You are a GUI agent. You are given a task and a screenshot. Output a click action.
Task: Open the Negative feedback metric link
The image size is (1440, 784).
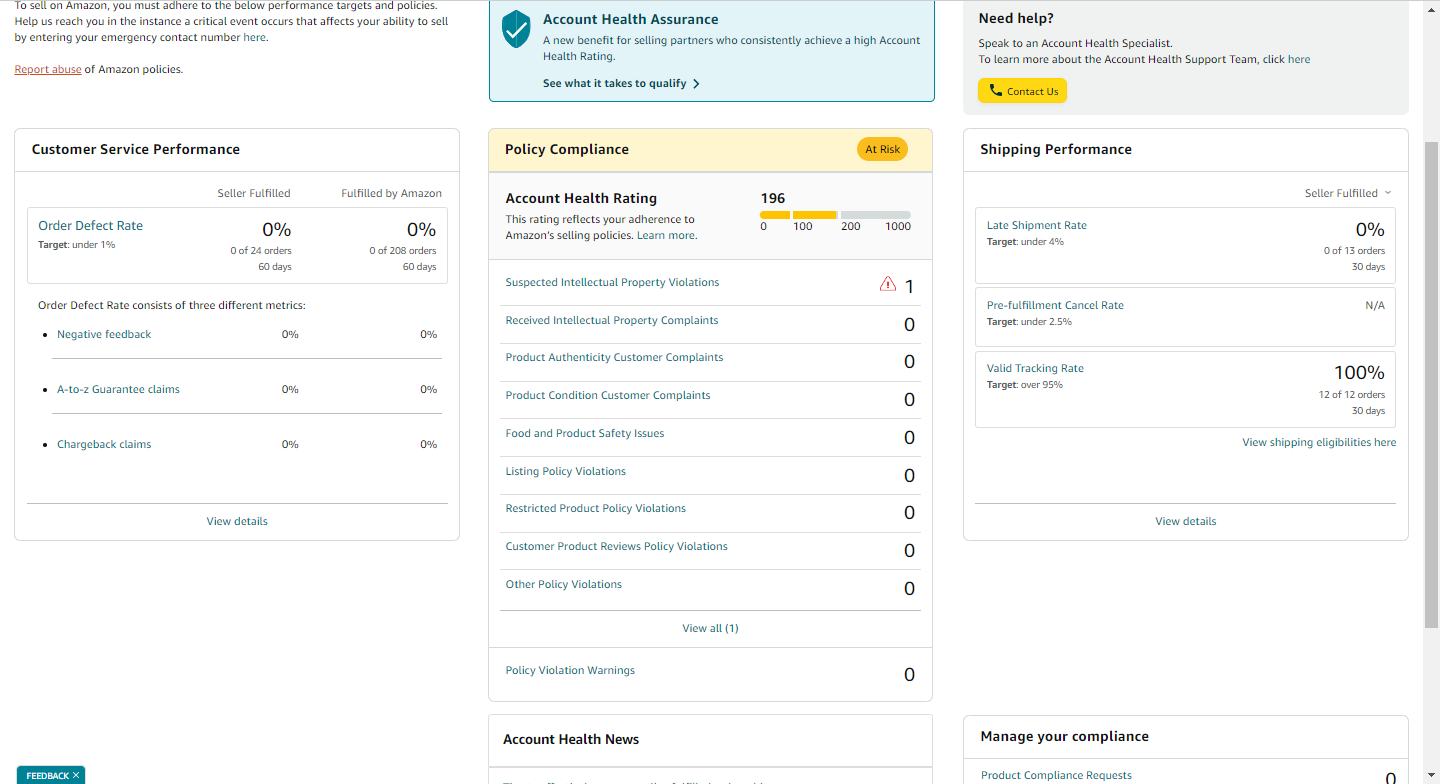click(x=104, y=334)
